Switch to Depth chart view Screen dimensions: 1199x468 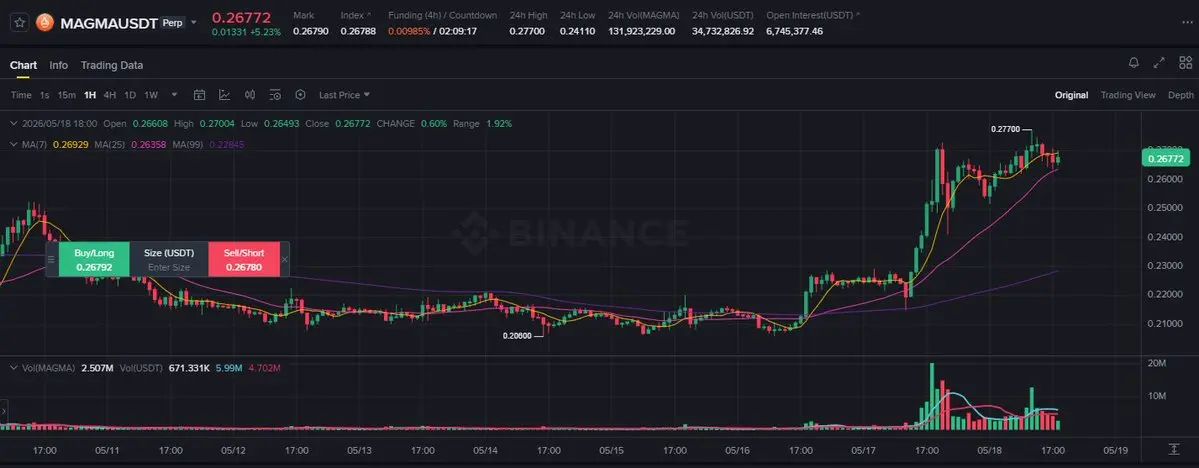(1181, 95)
